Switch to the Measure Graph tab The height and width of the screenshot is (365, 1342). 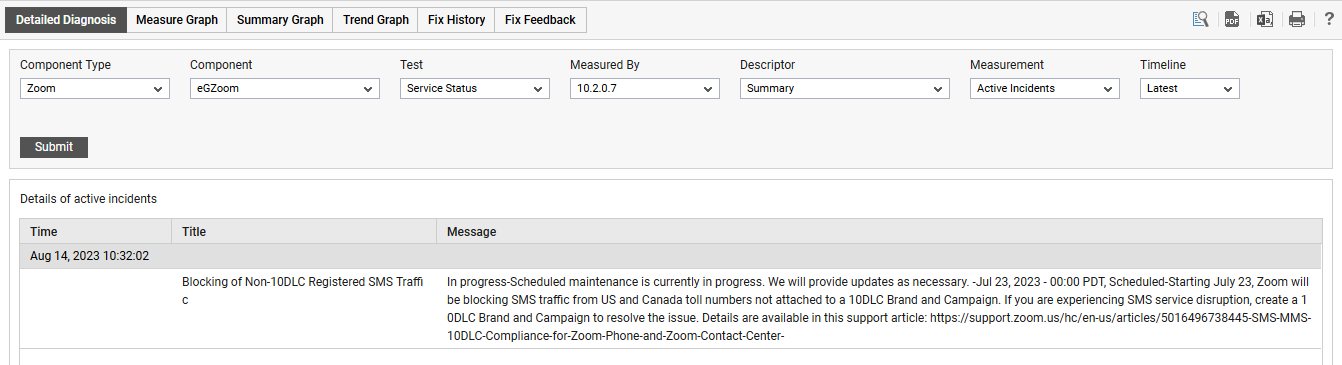[x=177, y=20]
